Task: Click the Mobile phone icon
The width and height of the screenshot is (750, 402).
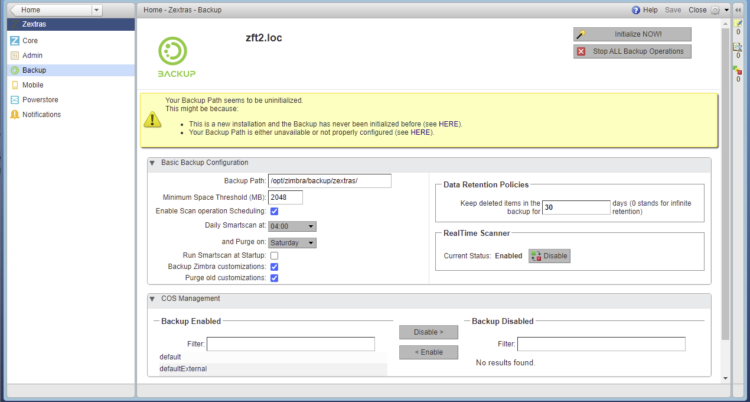Action: tap(15, 85)
